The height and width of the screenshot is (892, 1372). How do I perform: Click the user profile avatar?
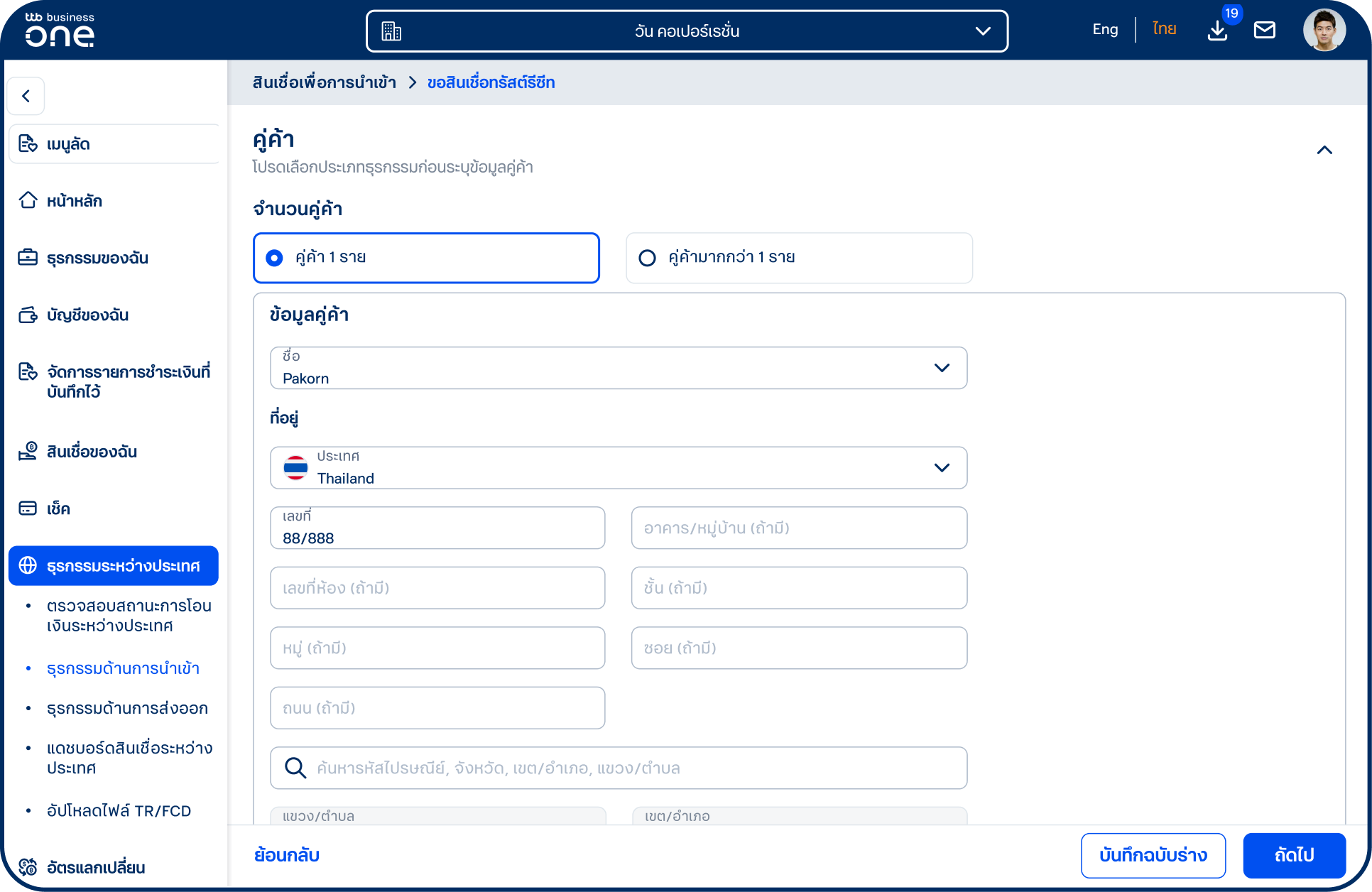(1324, 30)
